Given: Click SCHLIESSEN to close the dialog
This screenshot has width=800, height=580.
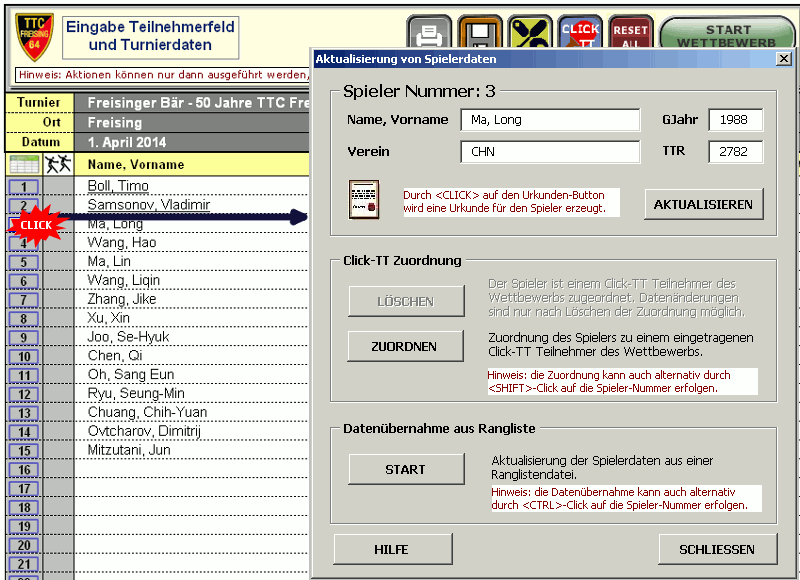Looking at the screenshot, I should [716, 549].
